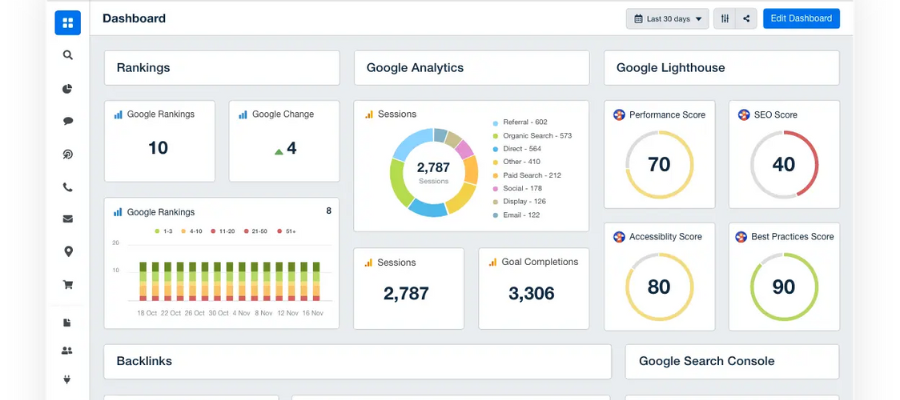Screen dimensions: 900x400
Task: Click the Google Rankings value 10
Action: point(158,148)
